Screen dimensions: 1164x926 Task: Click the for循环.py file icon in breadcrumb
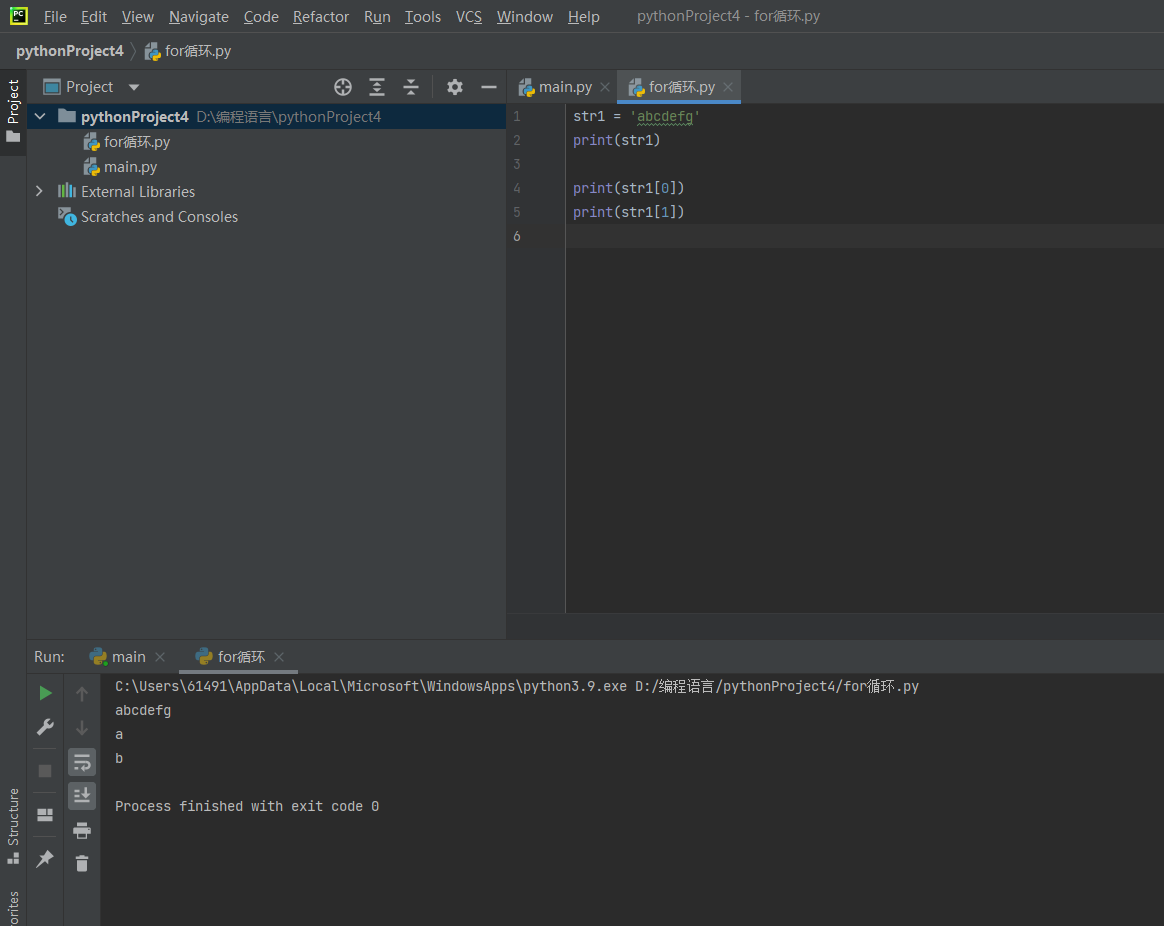point(152,51)
